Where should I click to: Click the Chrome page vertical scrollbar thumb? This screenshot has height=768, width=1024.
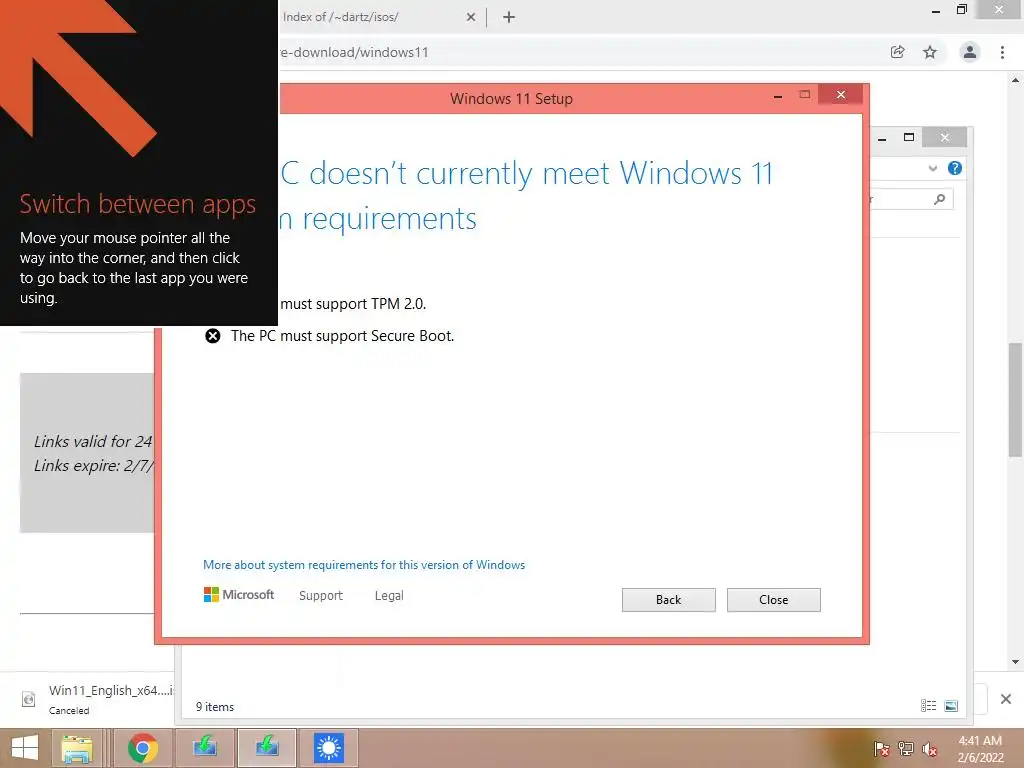coord(1016,400)
